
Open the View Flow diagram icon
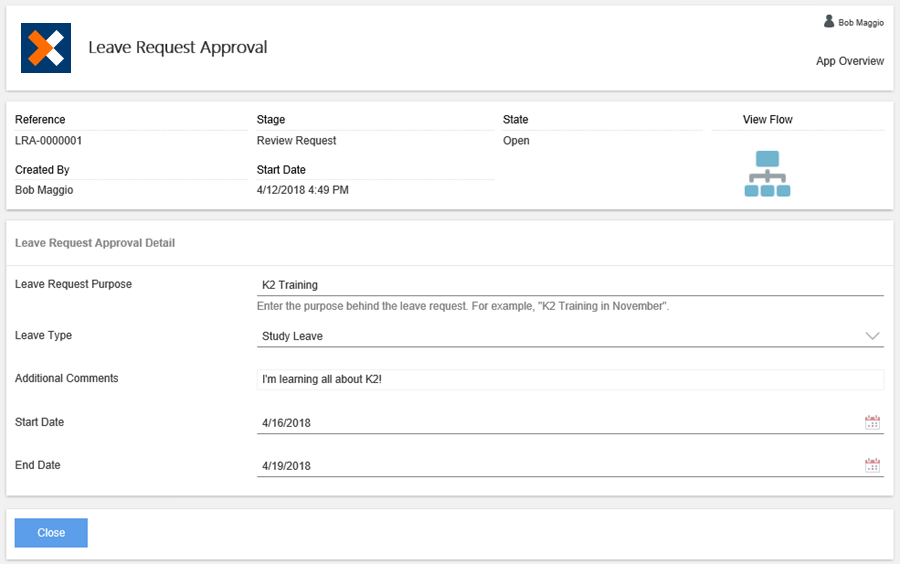coord(767,174)
